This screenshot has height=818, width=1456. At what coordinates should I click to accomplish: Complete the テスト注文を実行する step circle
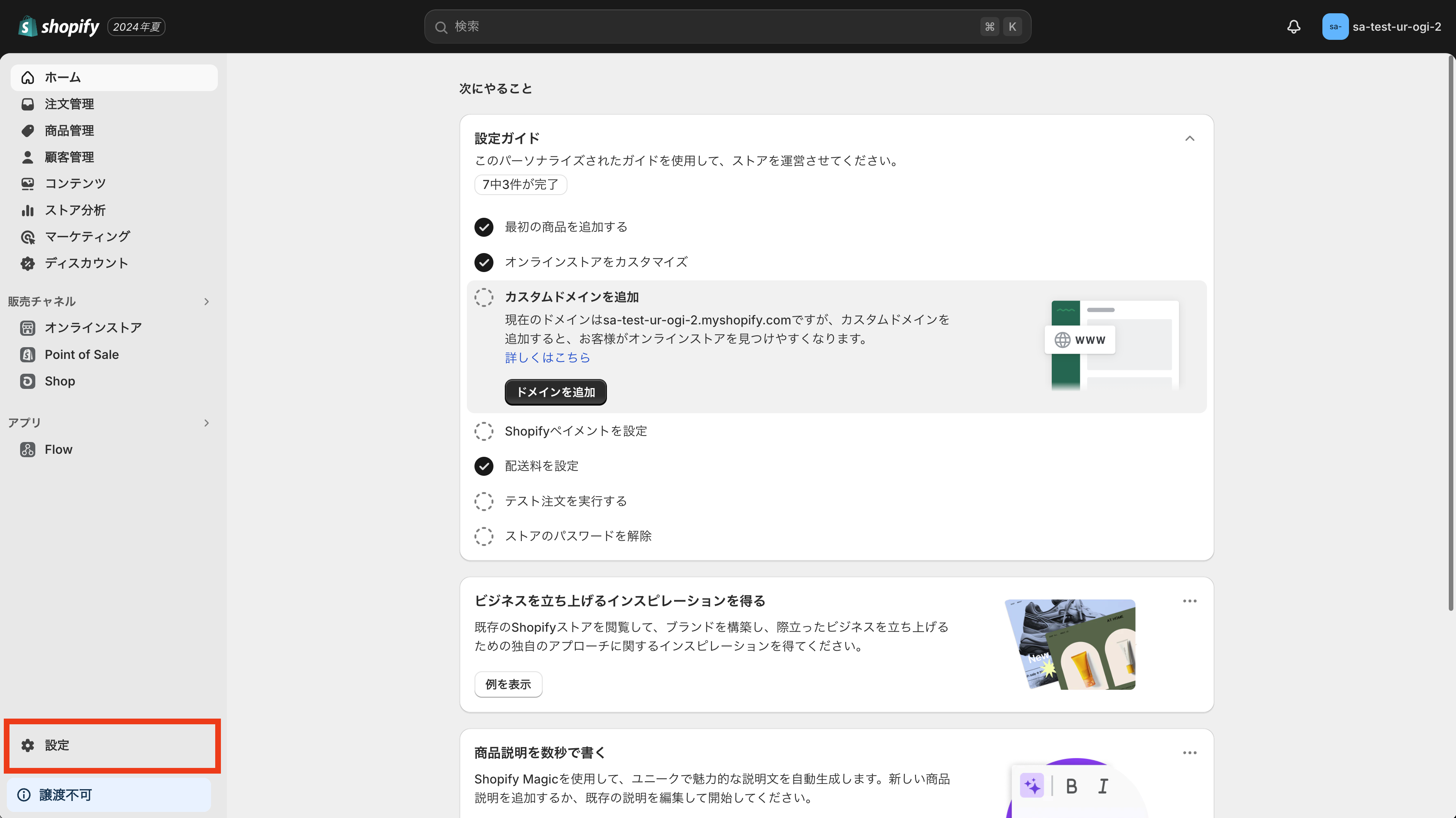(484, 501)
